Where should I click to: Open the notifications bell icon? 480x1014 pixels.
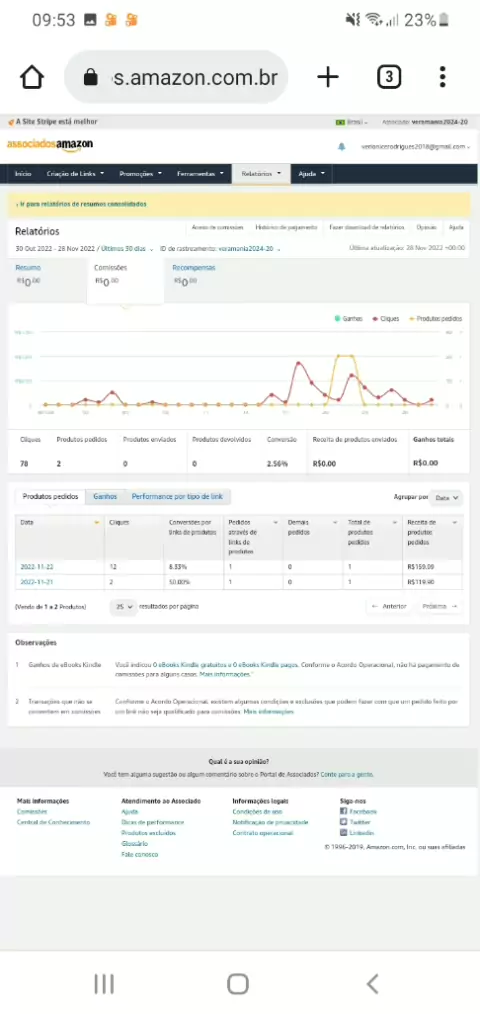tap(342, 147)
